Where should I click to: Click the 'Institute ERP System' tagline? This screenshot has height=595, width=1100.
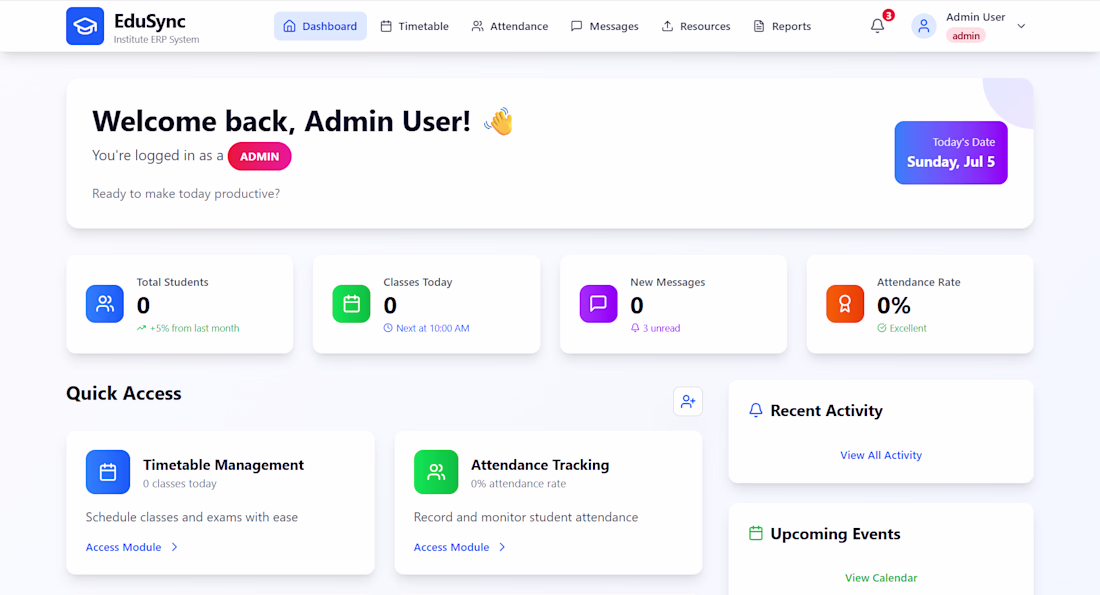tap(156, 40)
